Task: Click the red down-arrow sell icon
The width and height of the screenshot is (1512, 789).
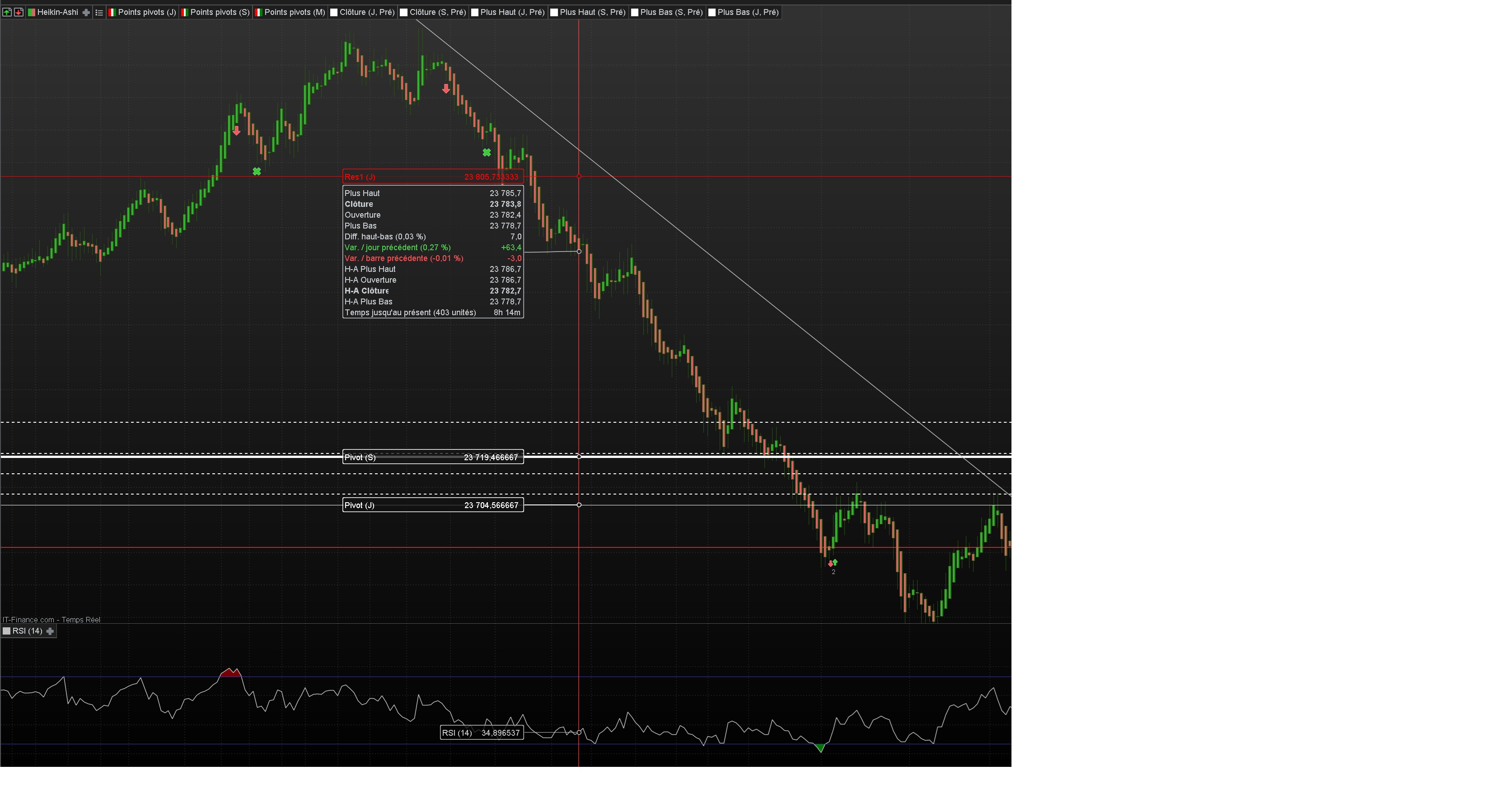Action: [x=19, y=12]
